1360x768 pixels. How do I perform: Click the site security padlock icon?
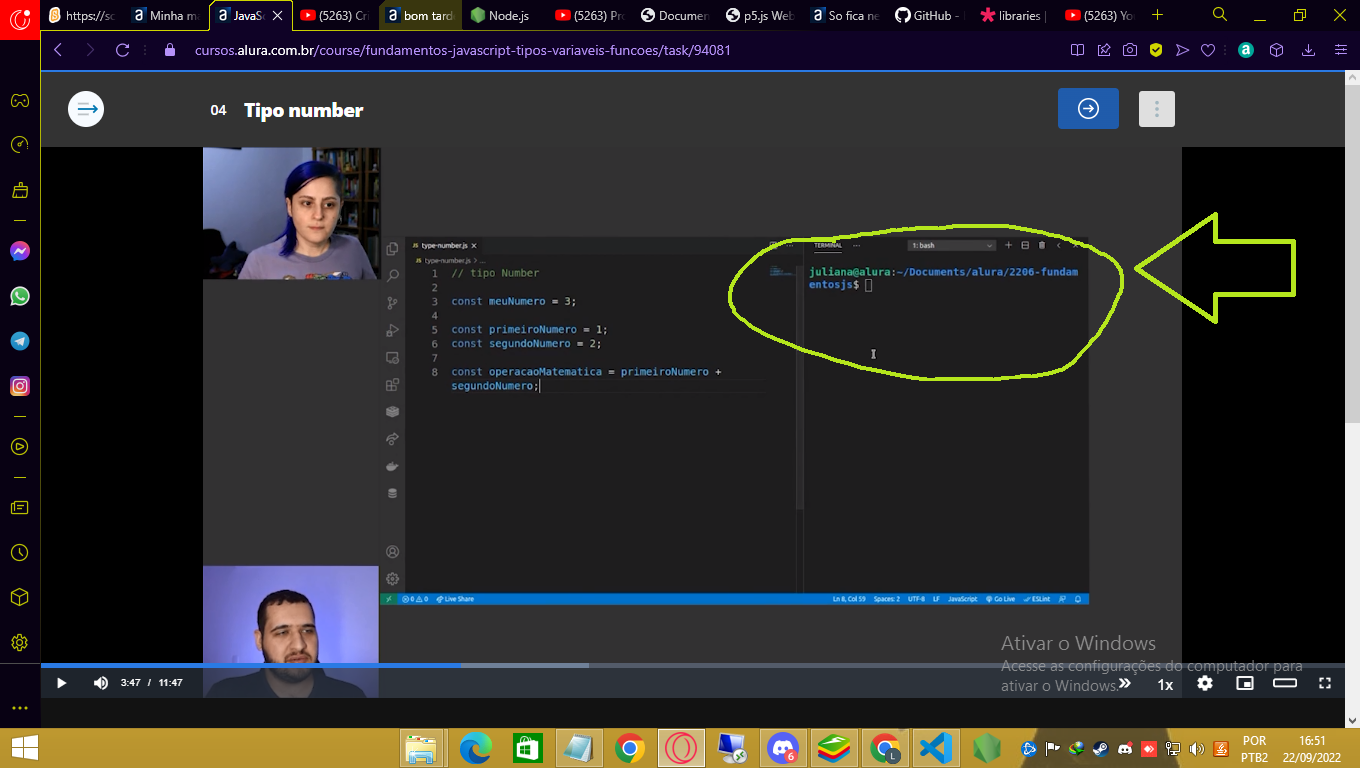point(169,50)
